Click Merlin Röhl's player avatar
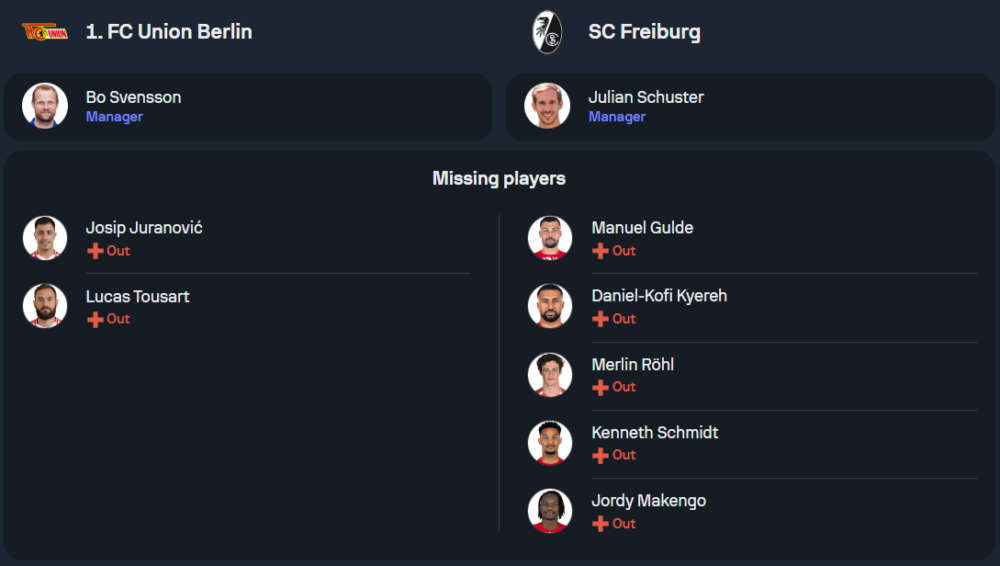The image size is (1000, 566). tap(550, 374)
